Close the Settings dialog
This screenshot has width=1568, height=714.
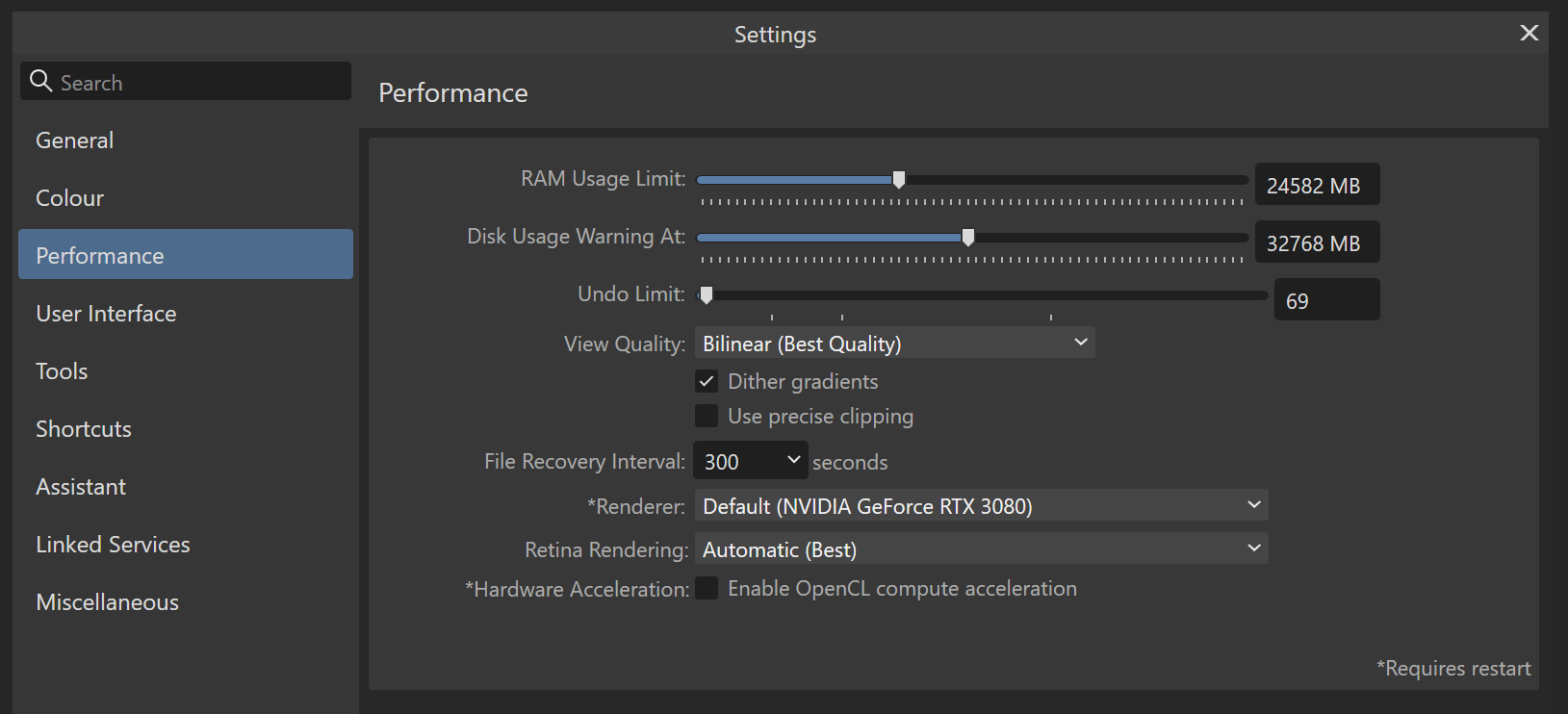1529,34
